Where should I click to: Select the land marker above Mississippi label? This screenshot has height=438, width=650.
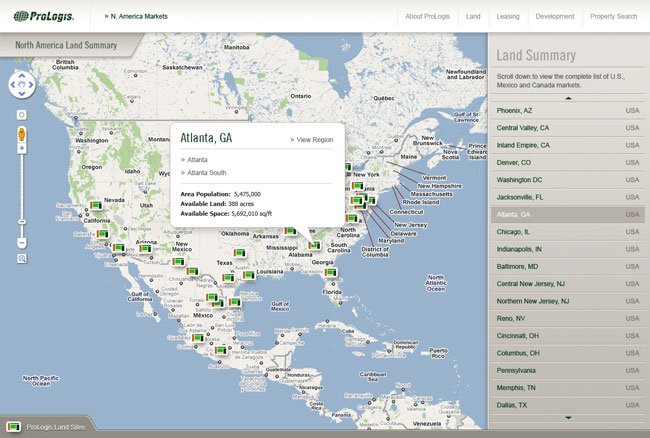coord(290,231)
